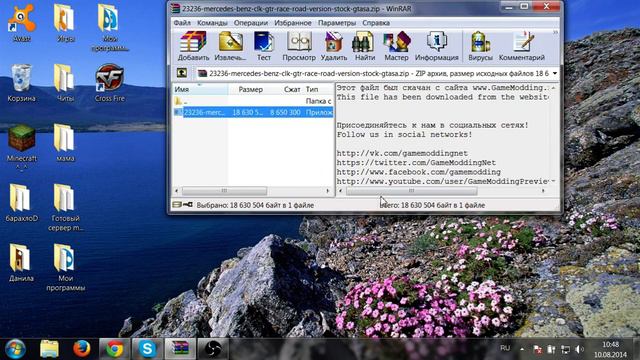Viewport: 640px width, 360px height.
Task: Scan archive with Вирусы tool
Action: [480, 47]
